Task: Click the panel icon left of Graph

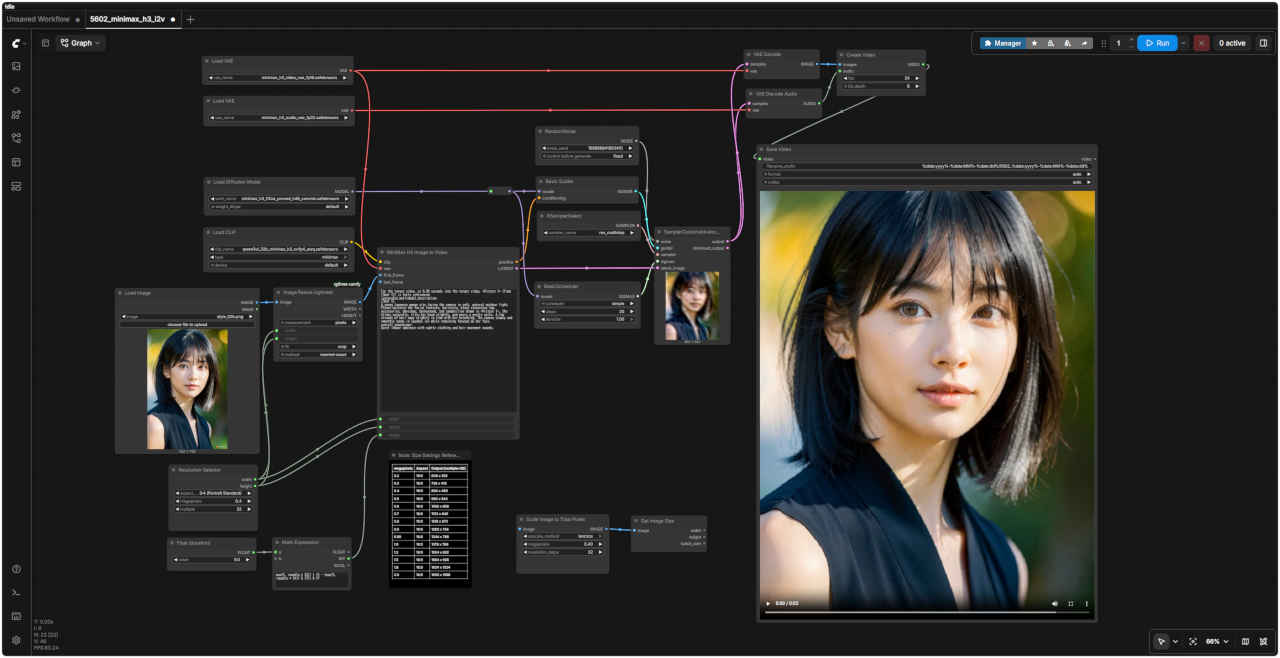Action: (45, 43)
